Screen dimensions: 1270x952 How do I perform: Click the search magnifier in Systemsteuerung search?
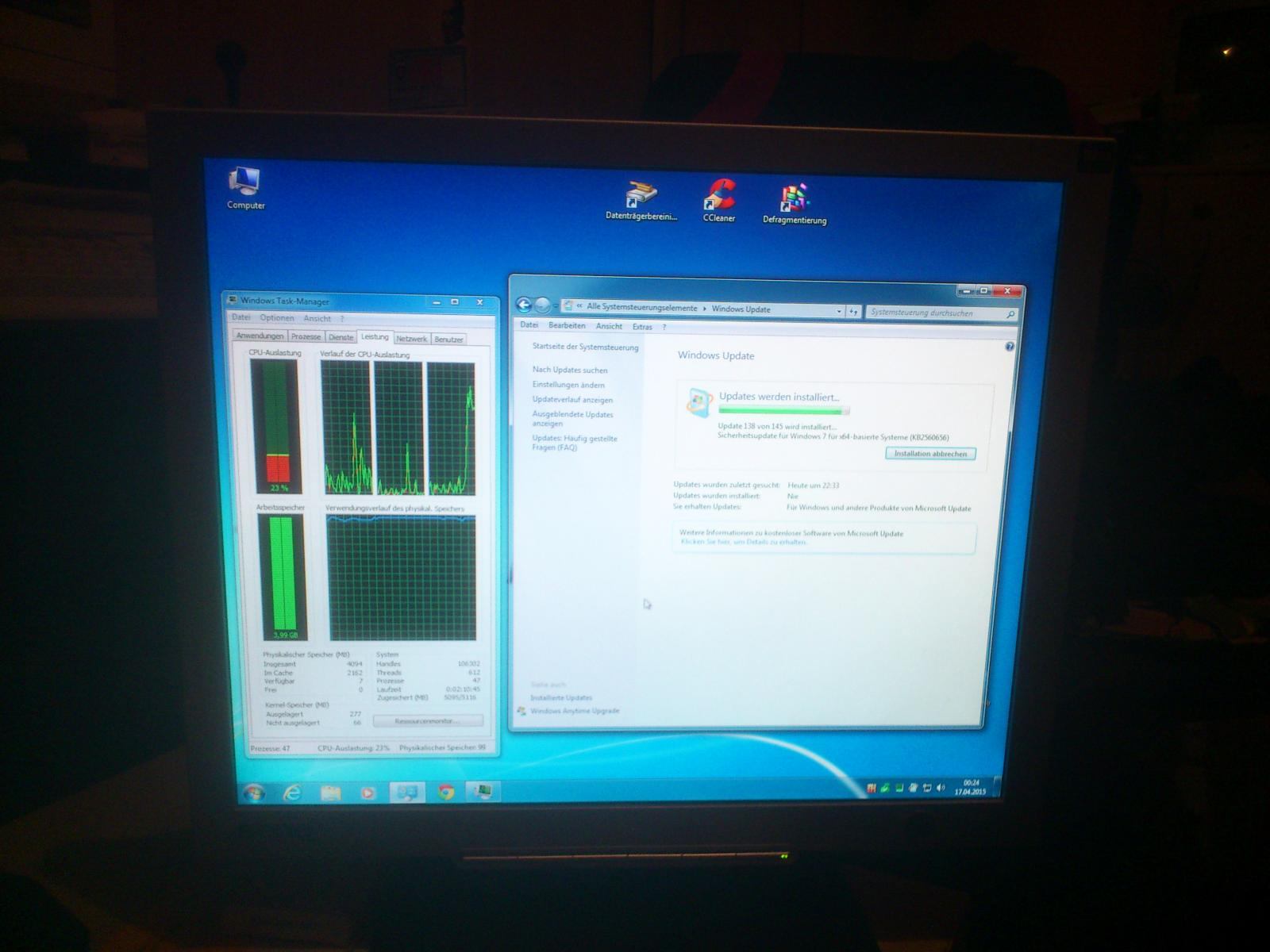(x=1010, y=315)
